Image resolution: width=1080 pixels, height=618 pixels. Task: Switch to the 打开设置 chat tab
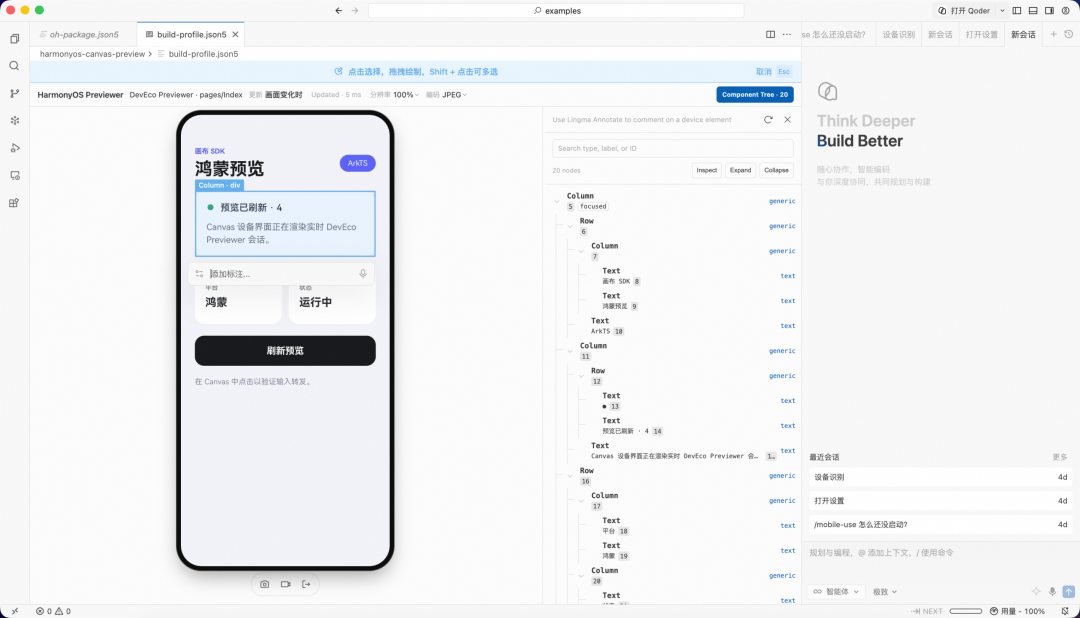(982, 34)
